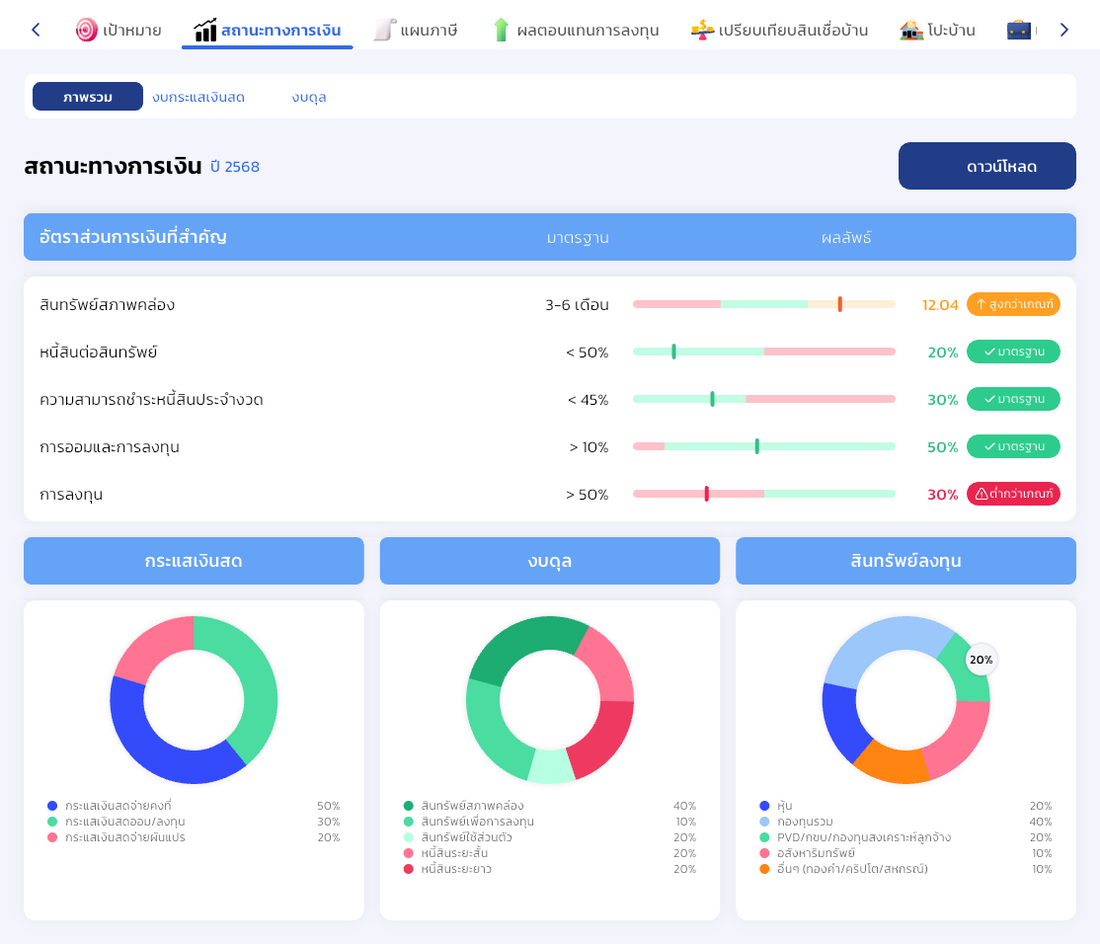Click the > 10% standard value
Viewport: 1100px width, 944px height.
click(x=589, y=447)
